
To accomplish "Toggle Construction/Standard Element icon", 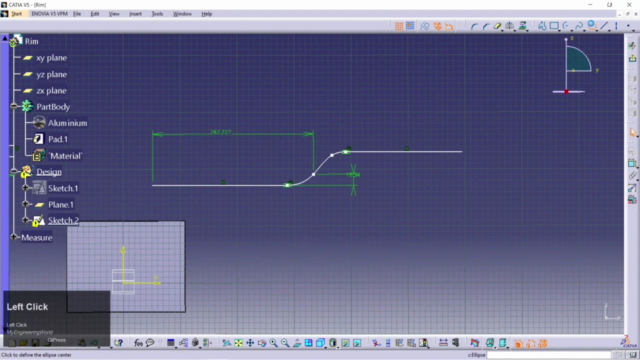I will point(425,26).
